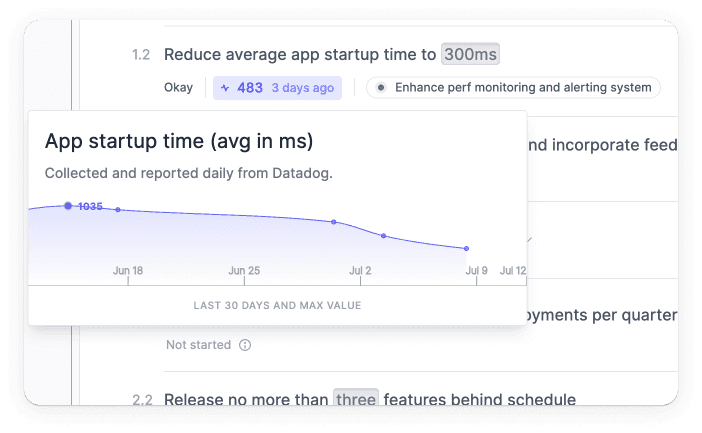
Task: Click the 300ms target value chip
Action: click(x=470, y=54)
